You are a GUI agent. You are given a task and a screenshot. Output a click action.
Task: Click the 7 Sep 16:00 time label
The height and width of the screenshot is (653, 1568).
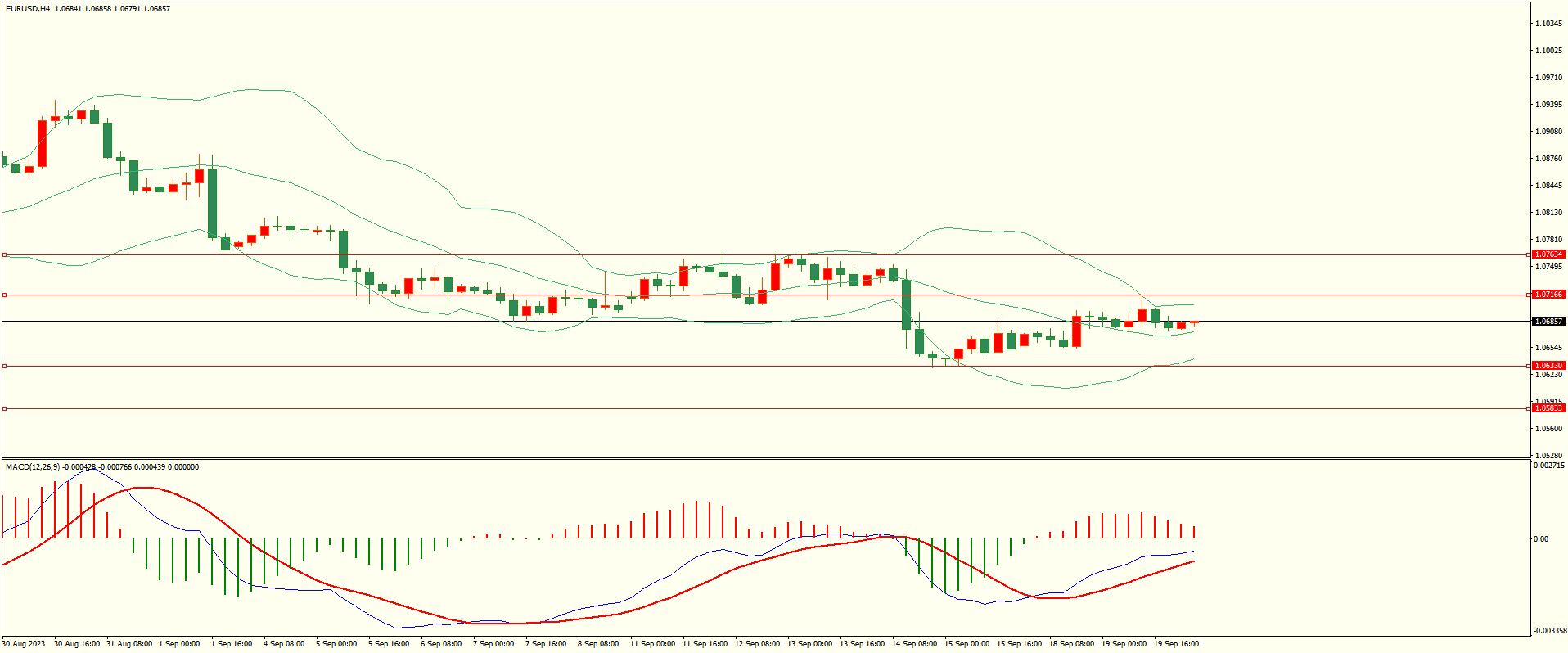click(546, 644)
